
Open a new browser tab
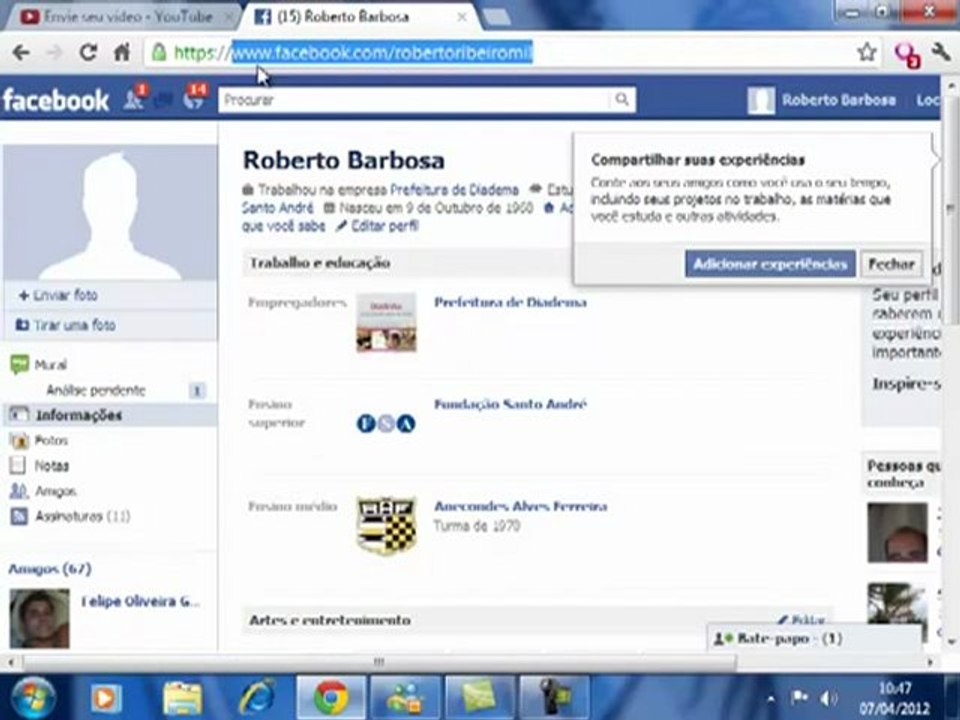click(x=497, y=18)
